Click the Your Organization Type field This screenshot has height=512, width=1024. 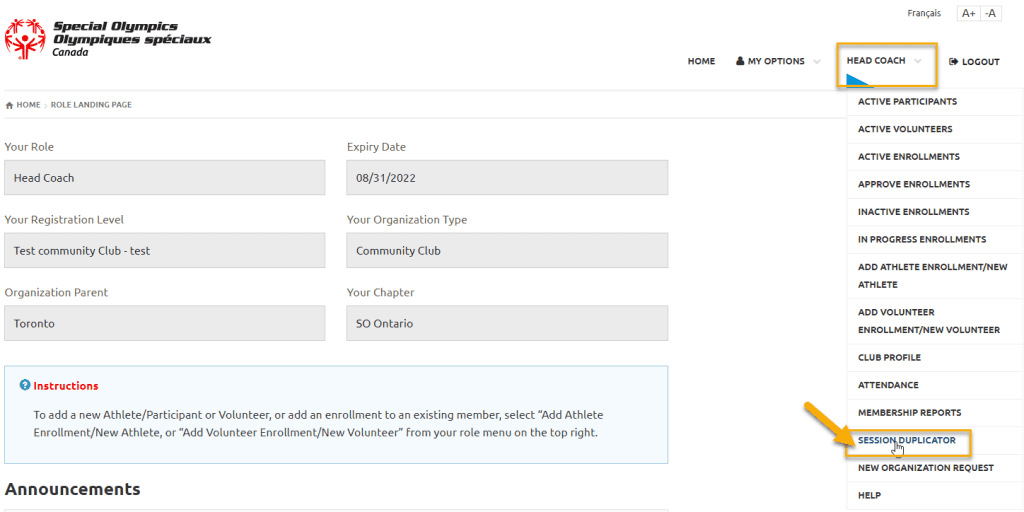click(x=507, y=251)
